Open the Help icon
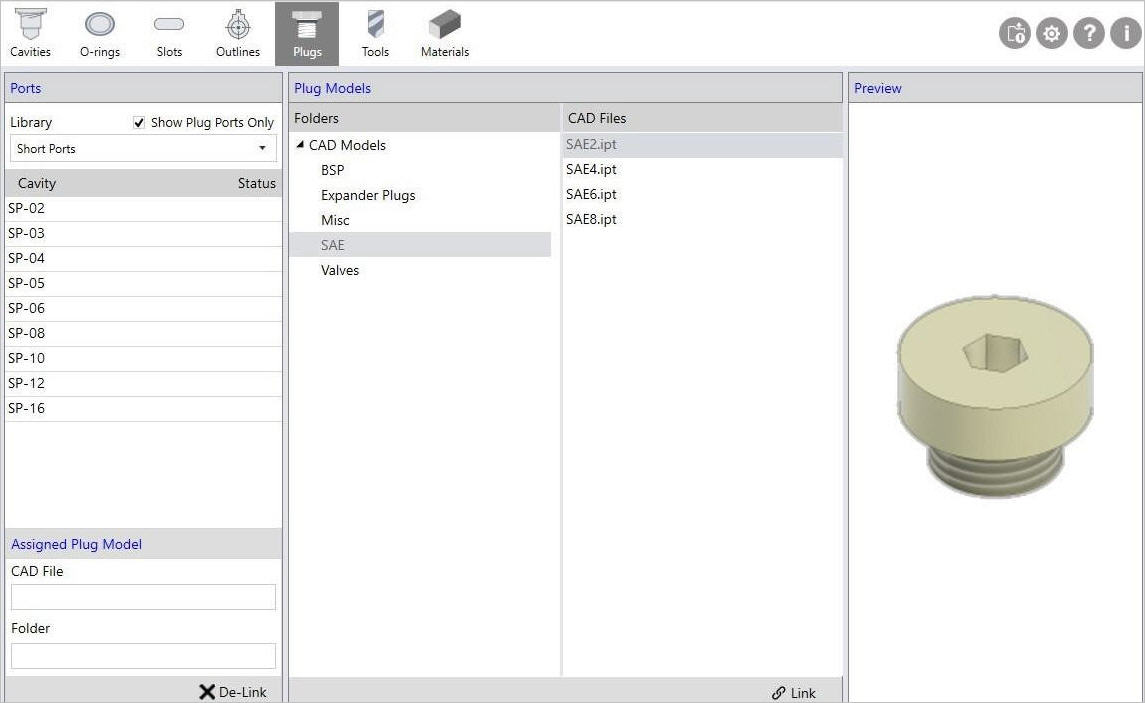This screenshot has width=1145, height=703. (x=1088, y=33)
